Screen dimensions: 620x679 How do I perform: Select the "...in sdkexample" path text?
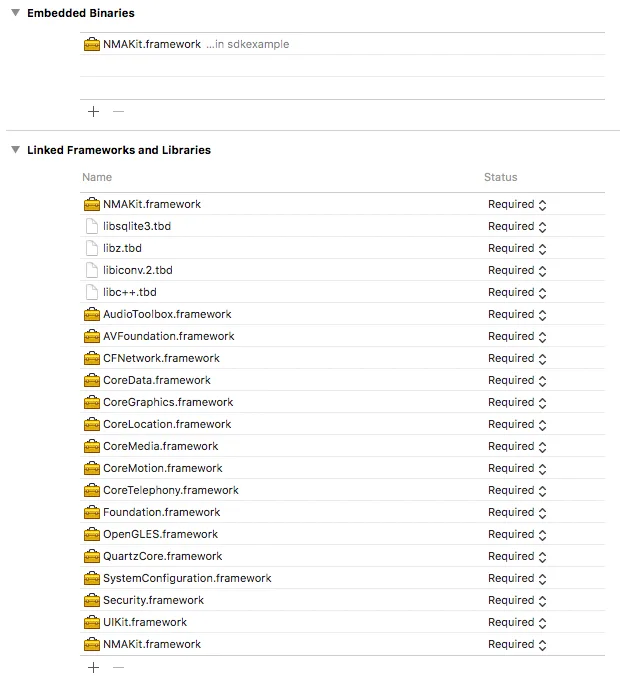tap(247, 44)
